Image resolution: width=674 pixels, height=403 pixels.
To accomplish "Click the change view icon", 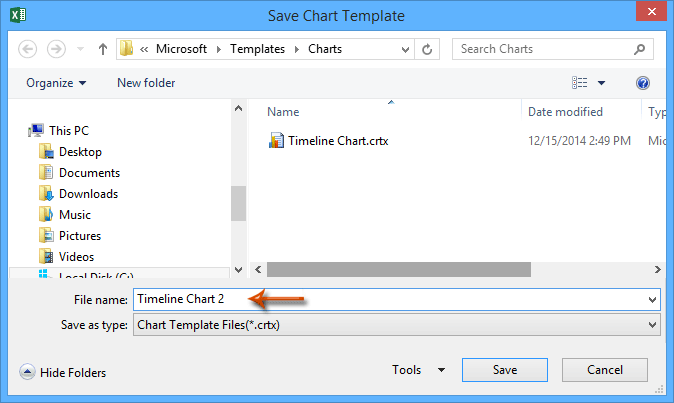I will (580, 83).
